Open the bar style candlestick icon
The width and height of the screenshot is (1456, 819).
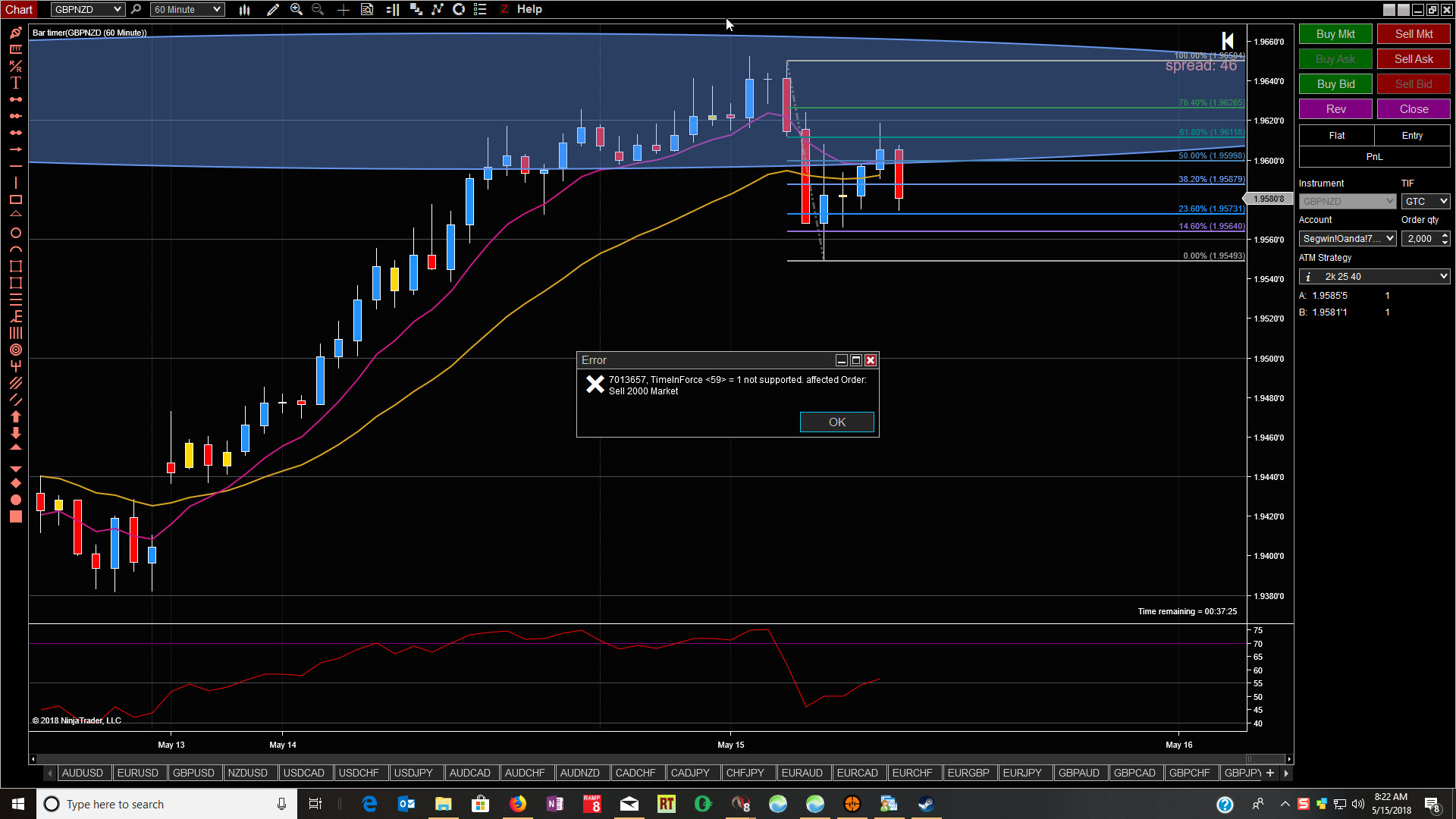244,10
